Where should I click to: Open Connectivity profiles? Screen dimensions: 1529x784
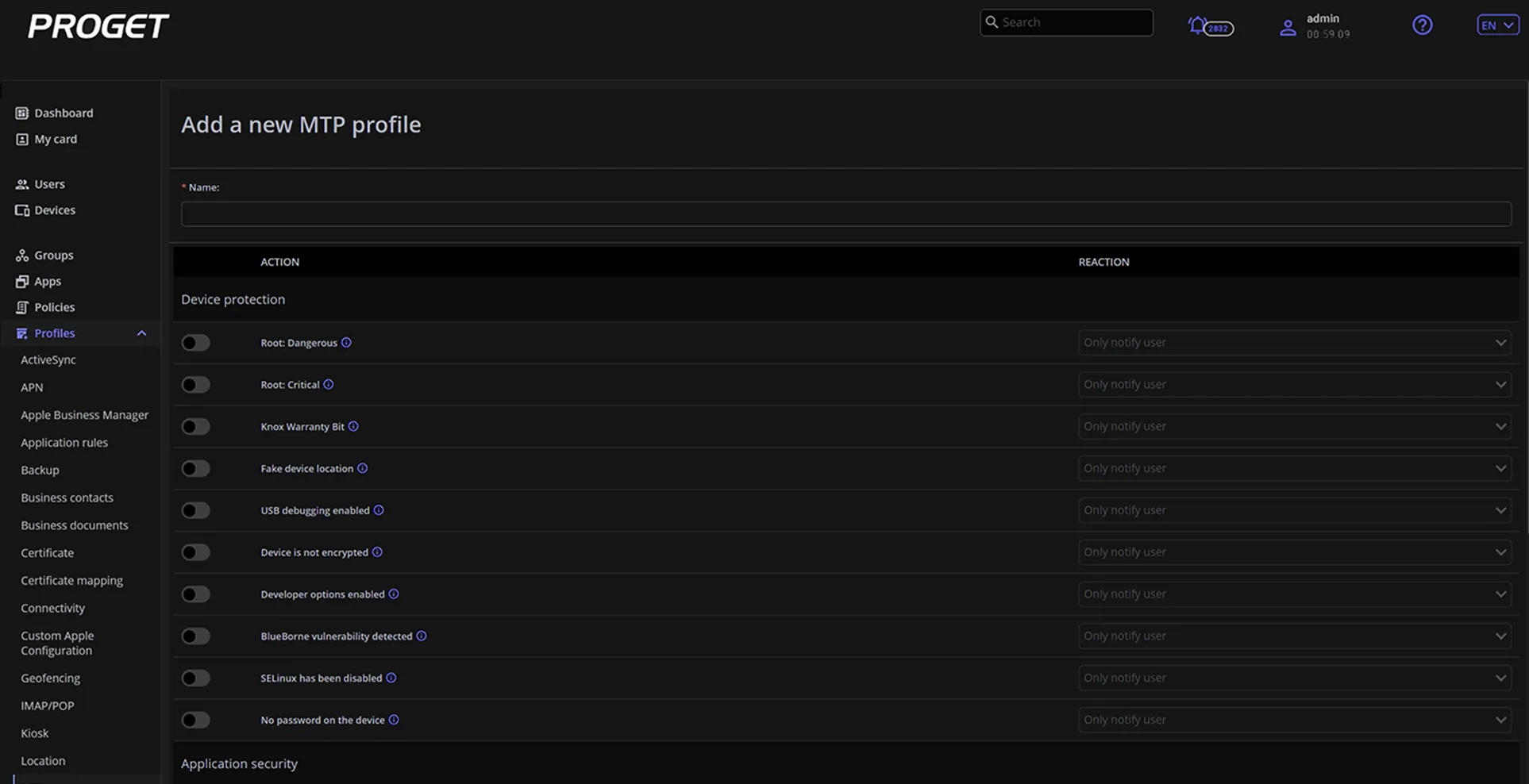[52, 609]
